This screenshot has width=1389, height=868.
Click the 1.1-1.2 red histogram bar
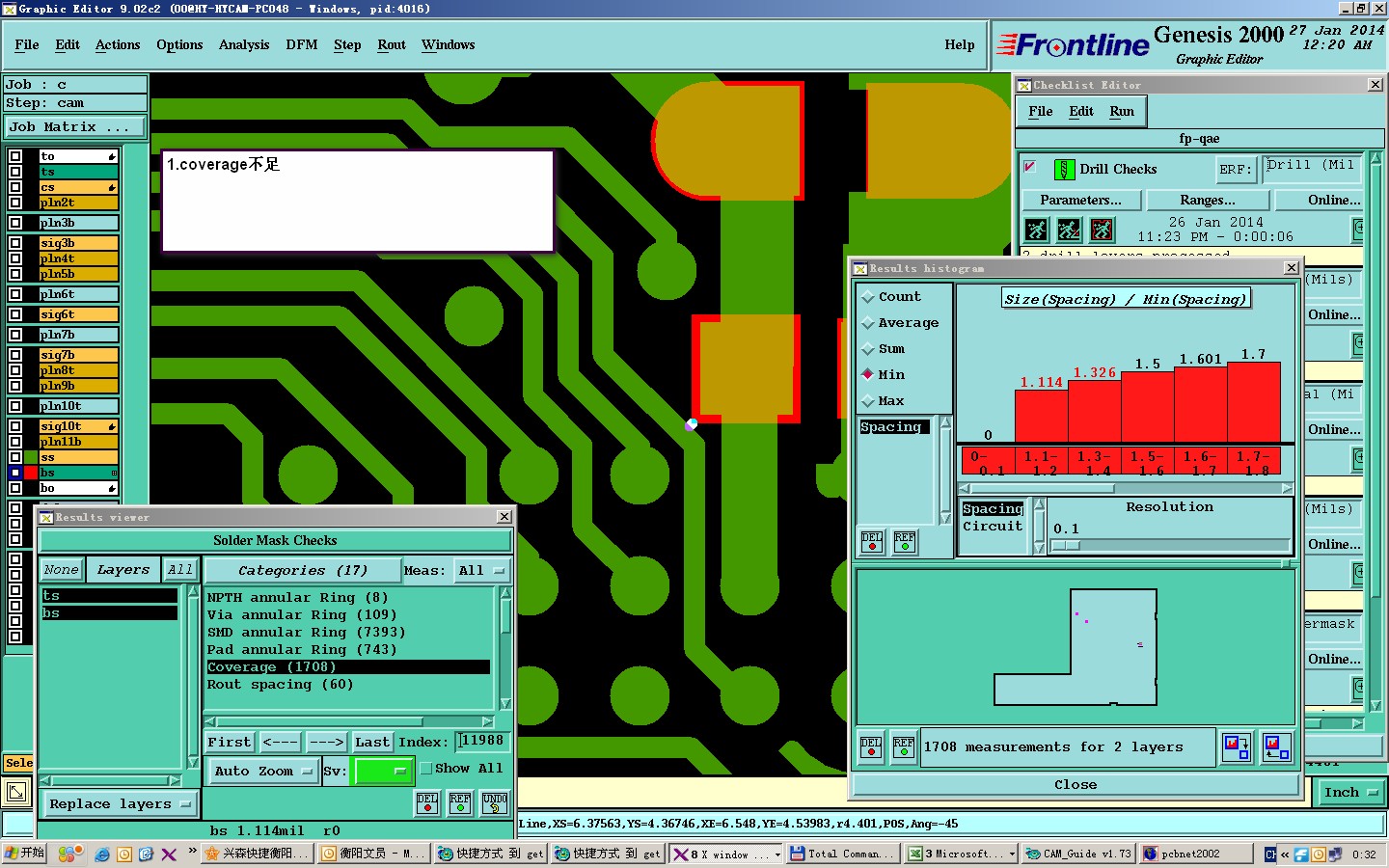click(x=1041, y=417)
